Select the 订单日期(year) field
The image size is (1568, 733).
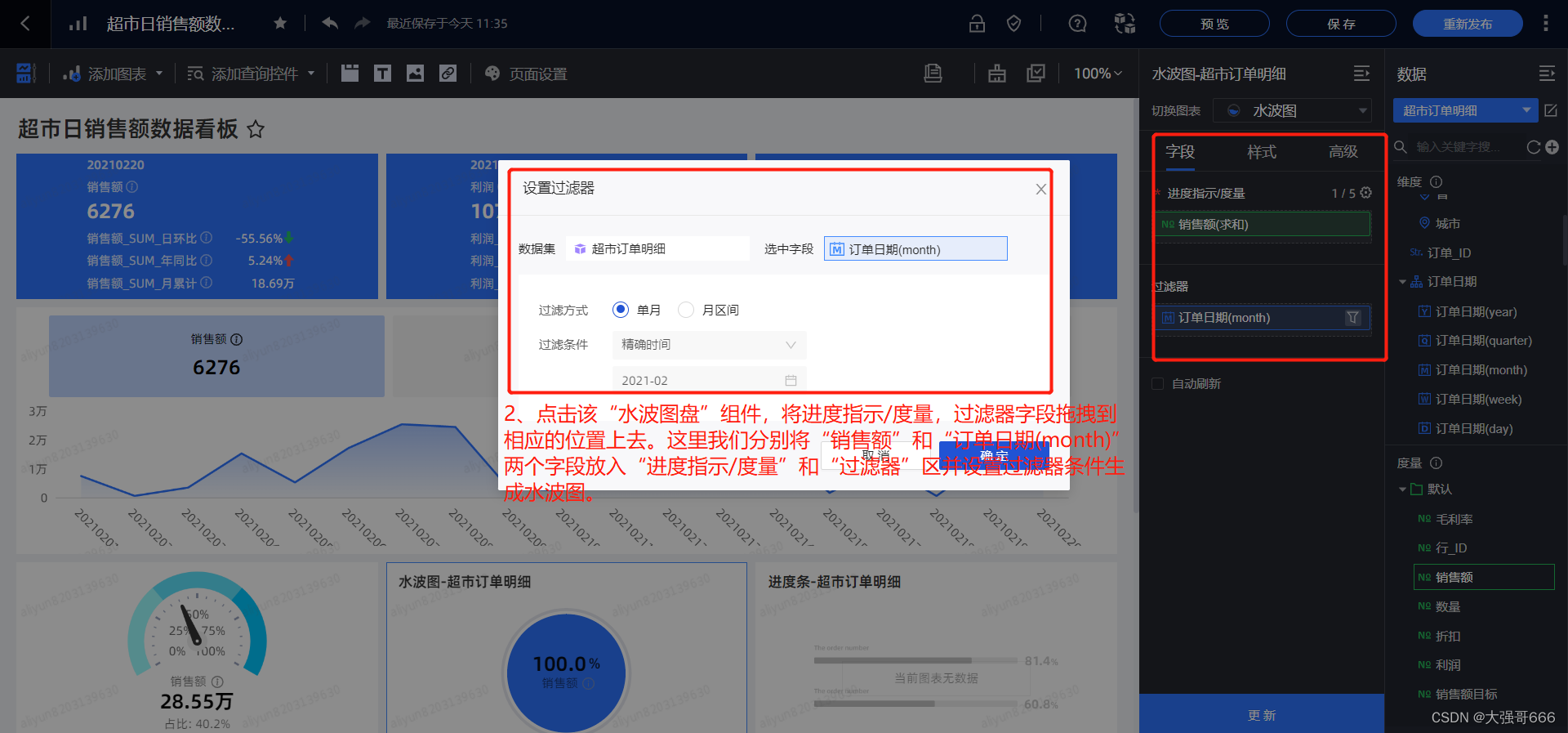coord(1476,311)
